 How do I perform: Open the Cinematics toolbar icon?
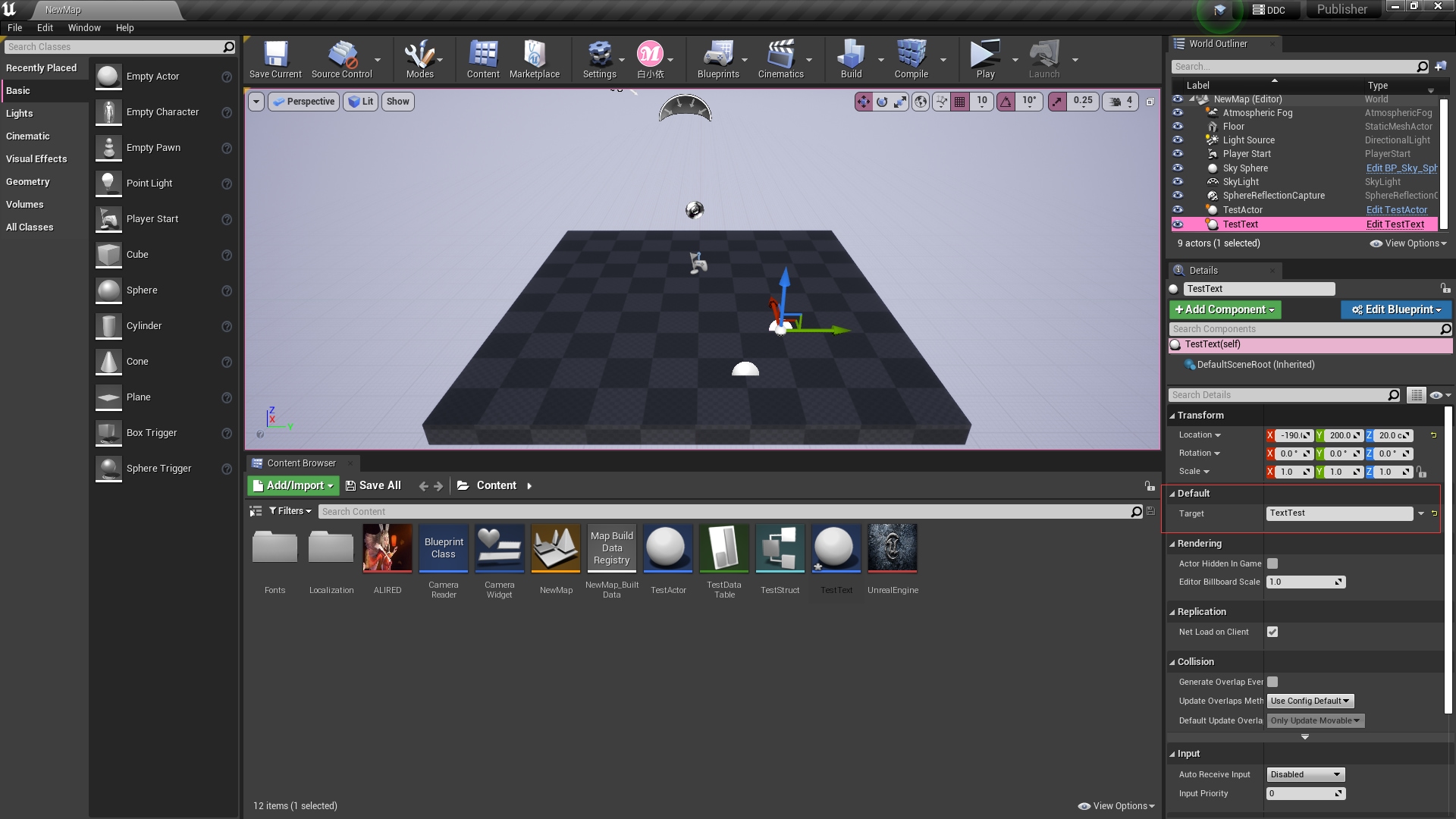pyautogui.click(x=780, y=59)
